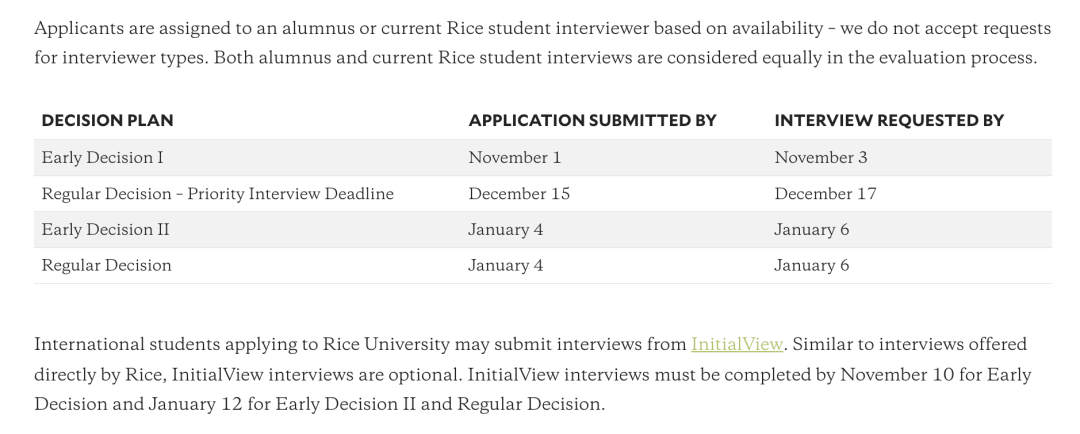This screenshot has width=1080, height=434.
Task: Select the Early Decision I row label
Action: (x=102, y=157)
